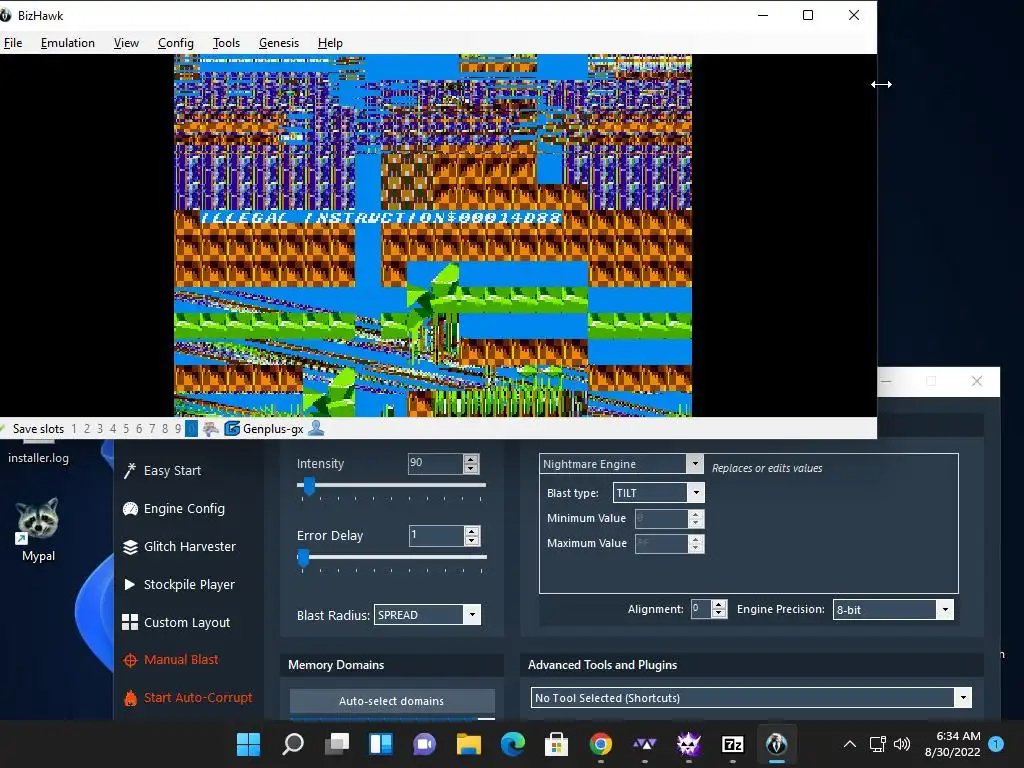The height and width of the screenshot is (768, 1024).
Task: Select the installer.log desktop file
Action: coord(38,451)
